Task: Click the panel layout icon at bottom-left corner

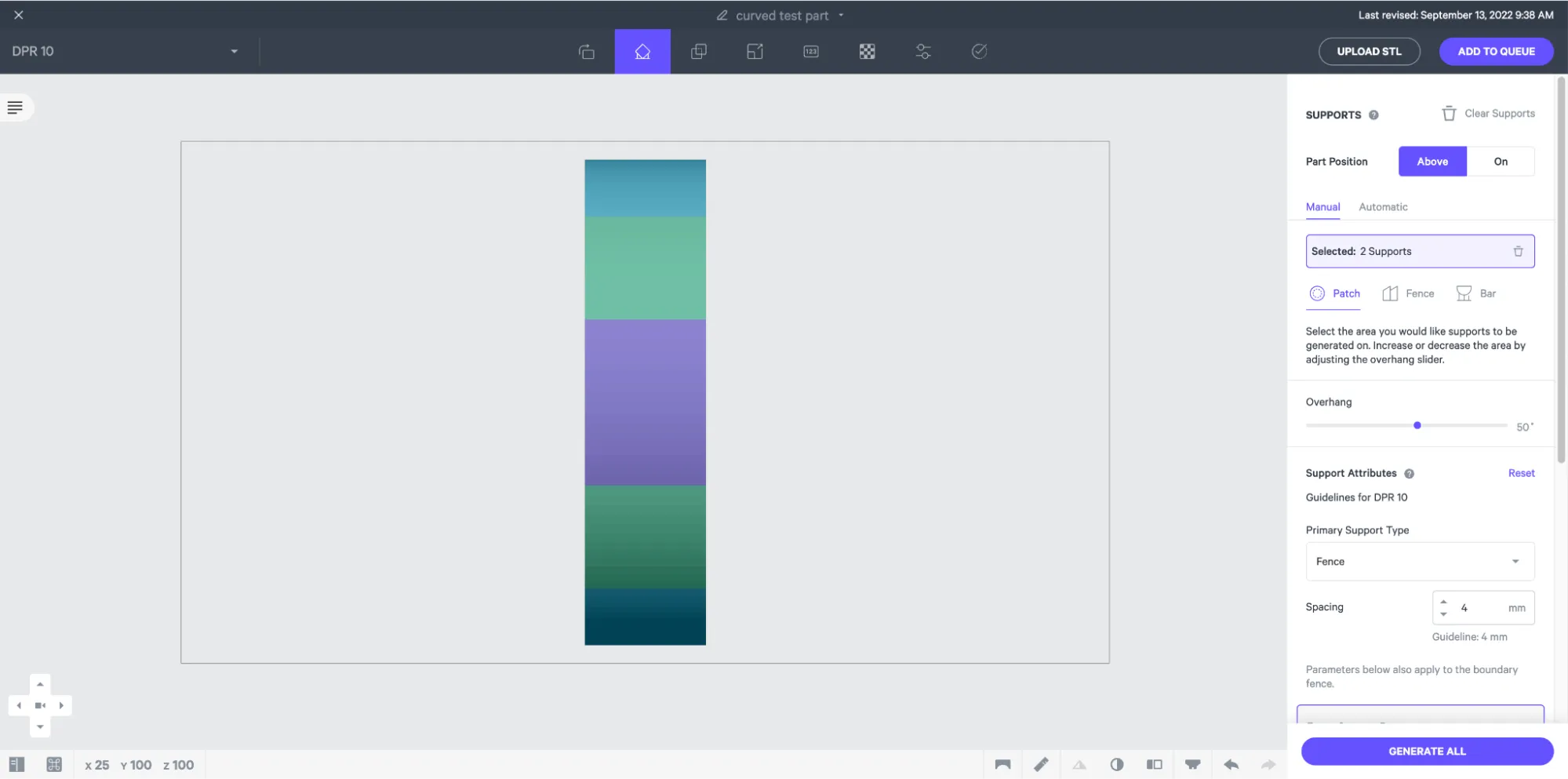Action: pos(16,764)
